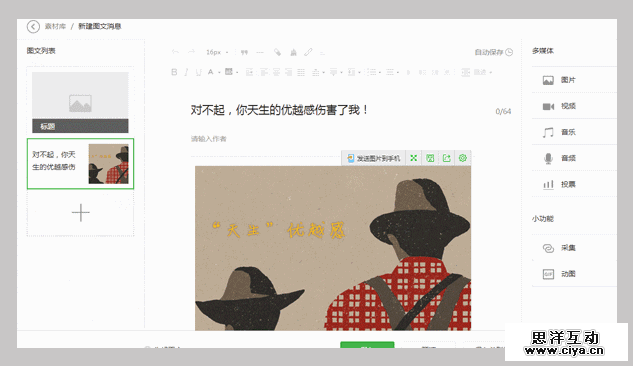The height and width of the screenshot is (366, 633).
Task: Click 发送图片到手机 button
Action: pyautogui.click(x=373, y=158)
